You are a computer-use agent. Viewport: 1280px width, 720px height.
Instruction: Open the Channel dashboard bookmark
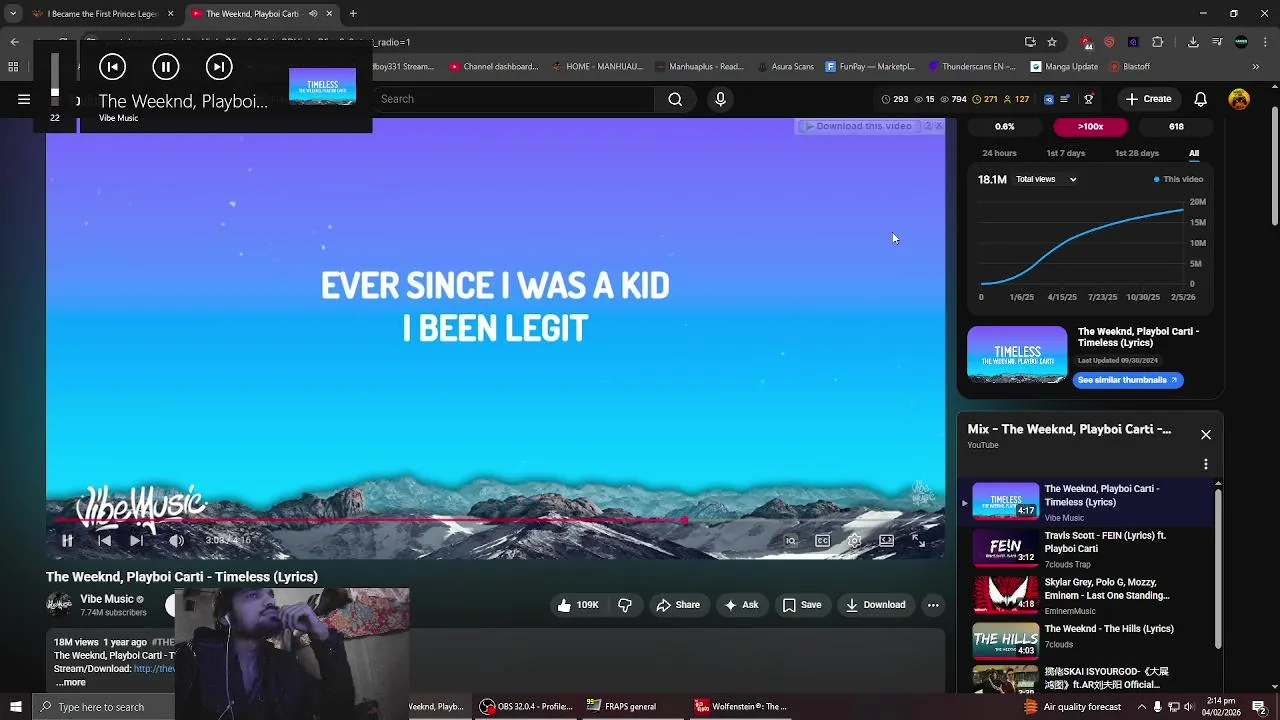click(494, 67)
